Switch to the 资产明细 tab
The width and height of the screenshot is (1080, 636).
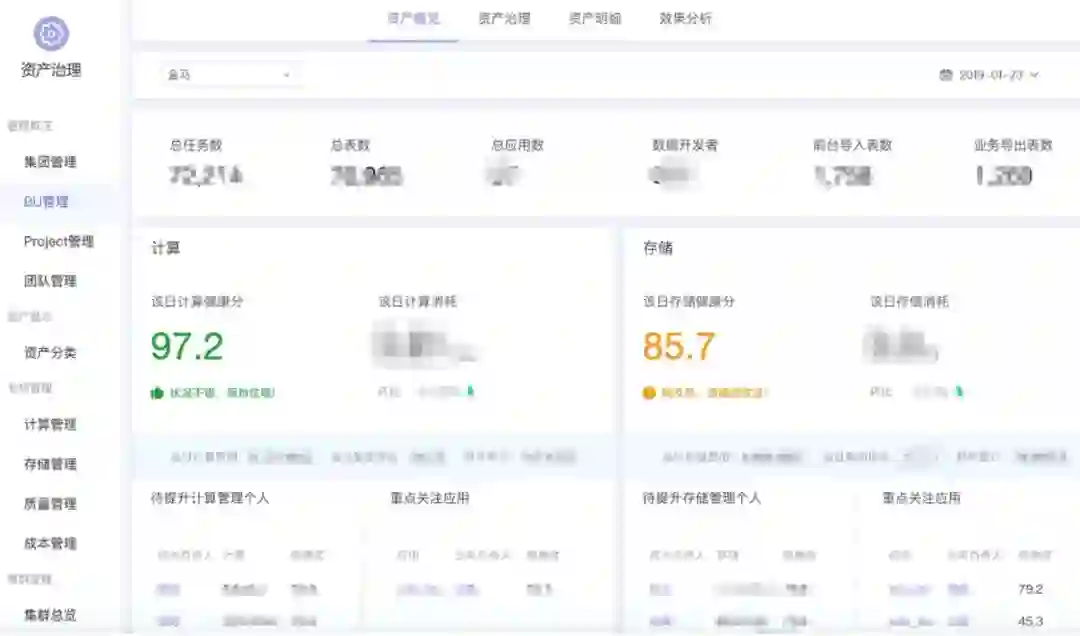point(595,19)
